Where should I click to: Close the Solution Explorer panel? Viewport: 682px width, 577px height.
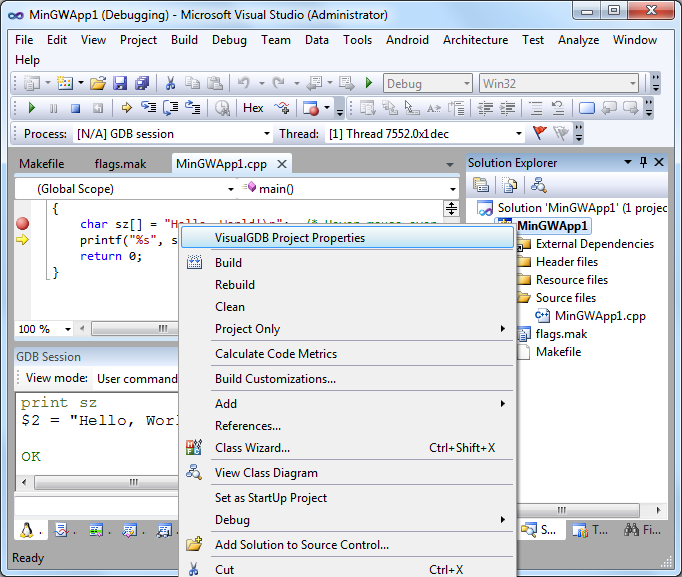pos(659,163)
